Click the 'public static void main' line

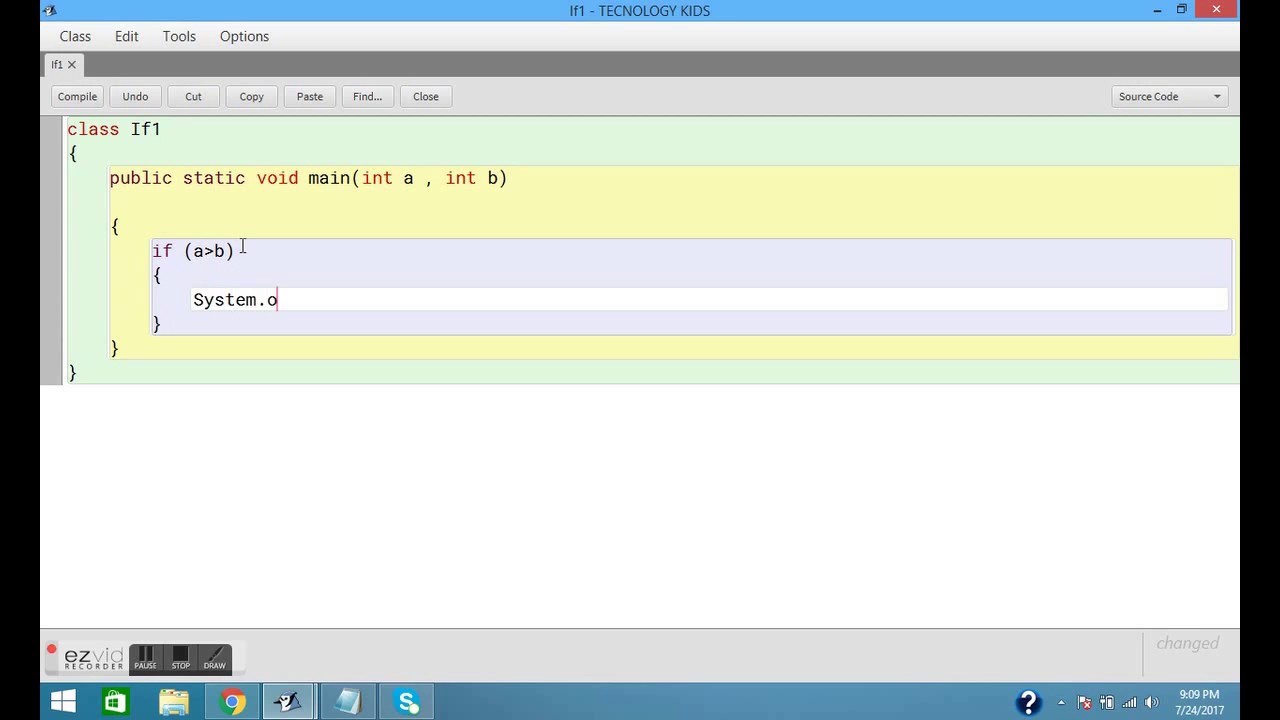coord(308,178)
